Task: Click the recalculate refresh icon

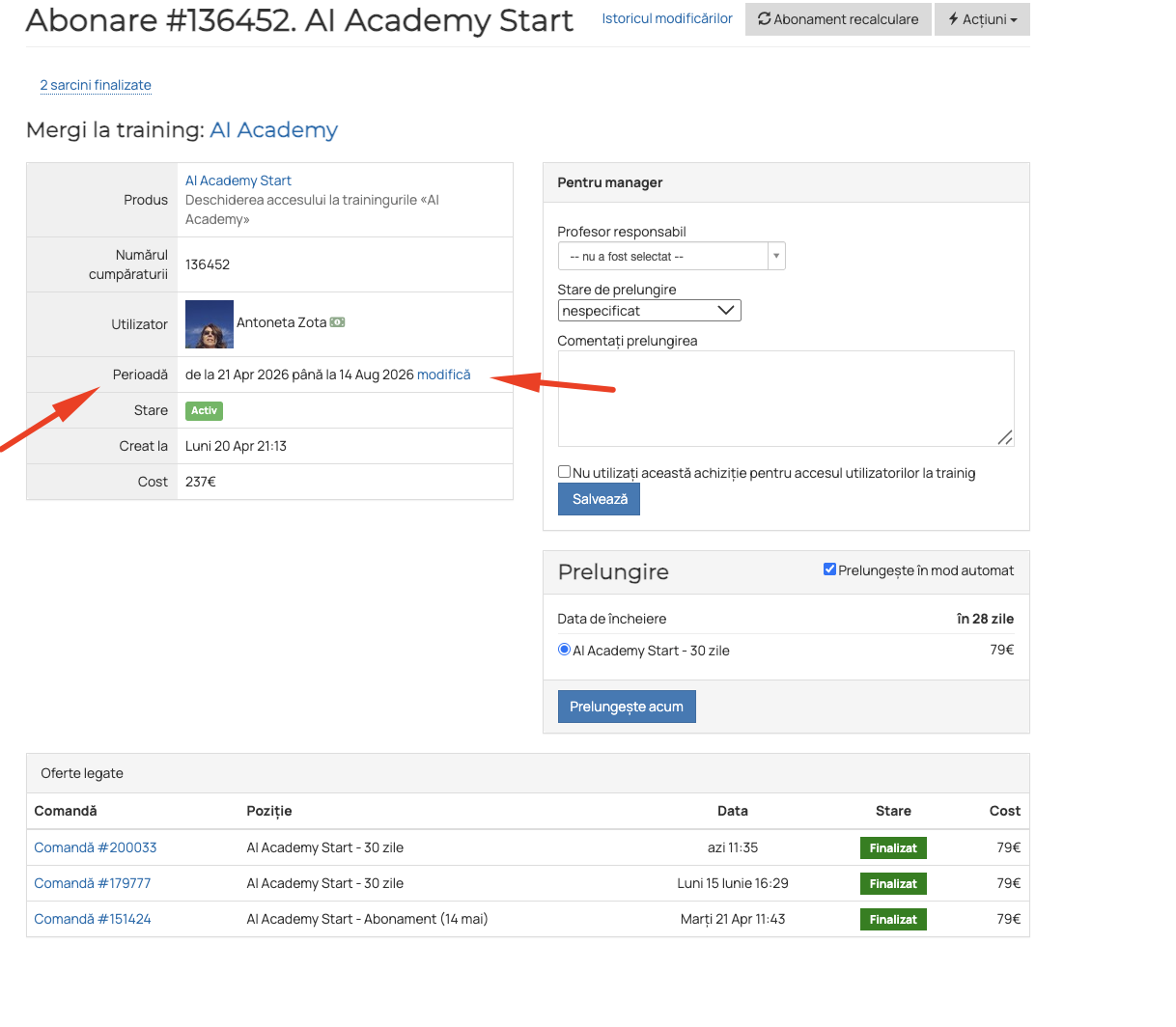Action: (x=764, y=19)
